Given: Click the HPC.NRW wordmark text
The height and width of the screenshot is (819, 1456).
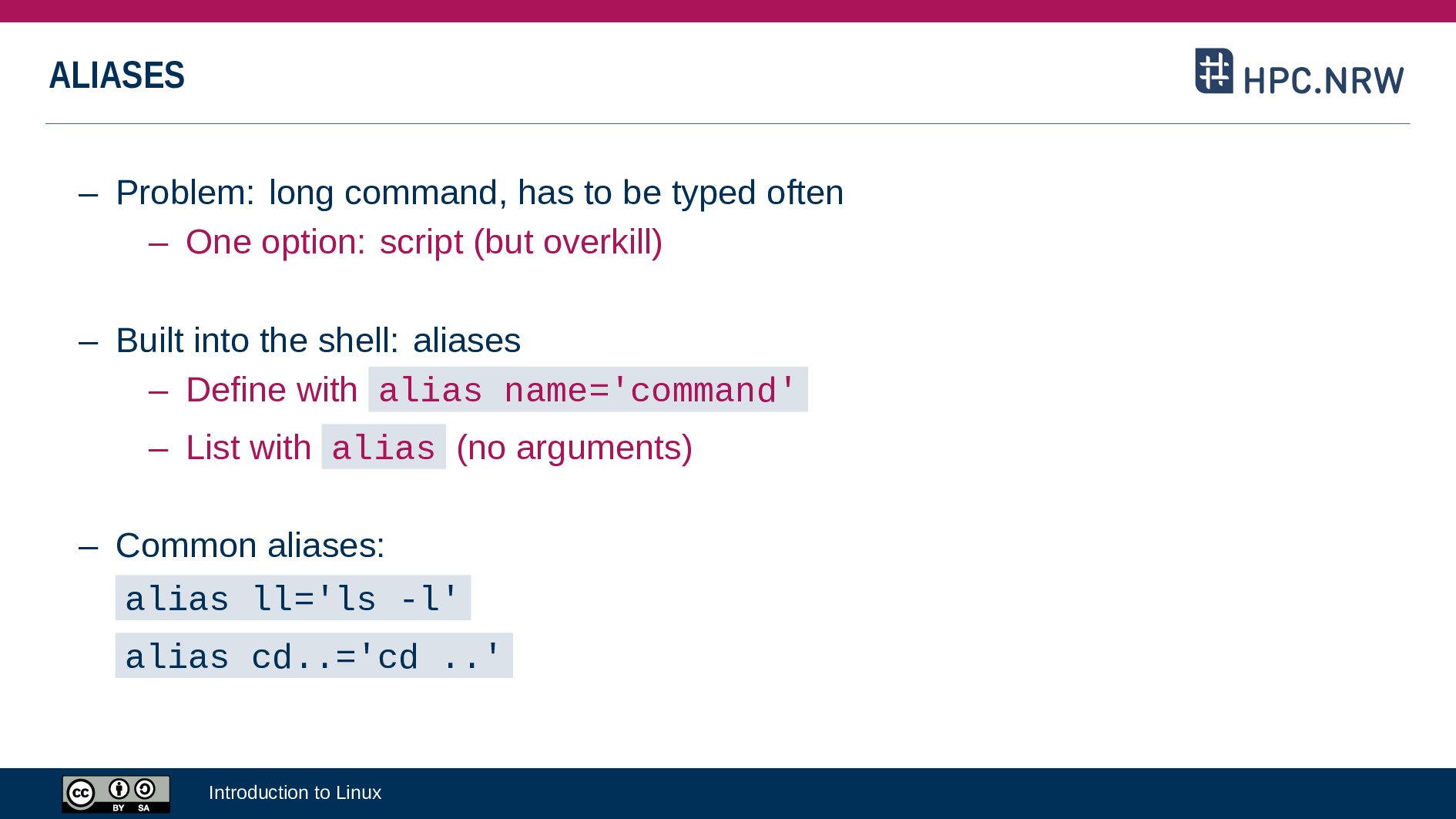Looking at the screenshot, I should tap(1323, 80).
